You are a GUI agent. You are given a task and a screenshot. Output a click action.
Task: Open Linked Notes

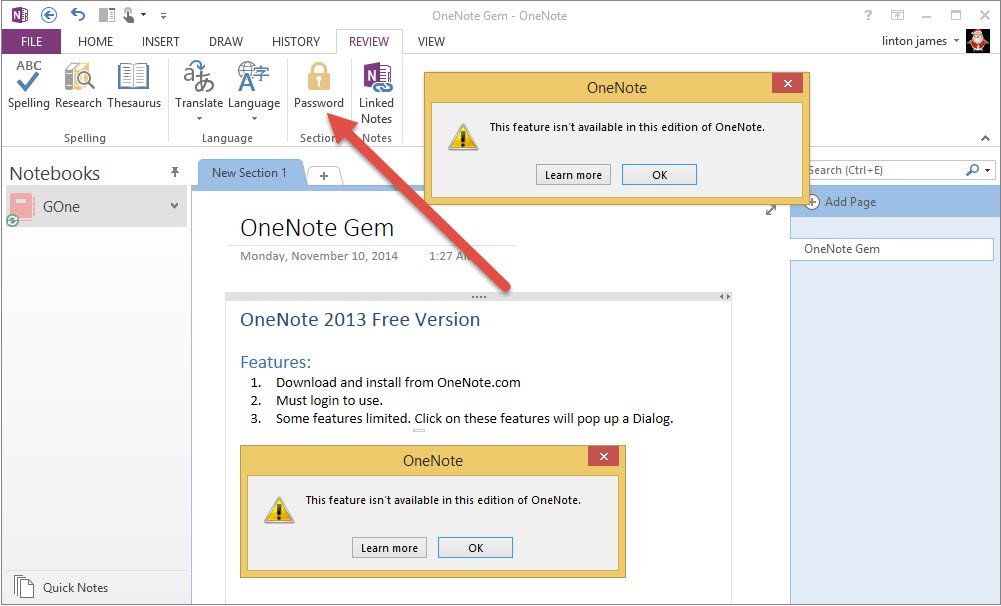click(376, 93)
